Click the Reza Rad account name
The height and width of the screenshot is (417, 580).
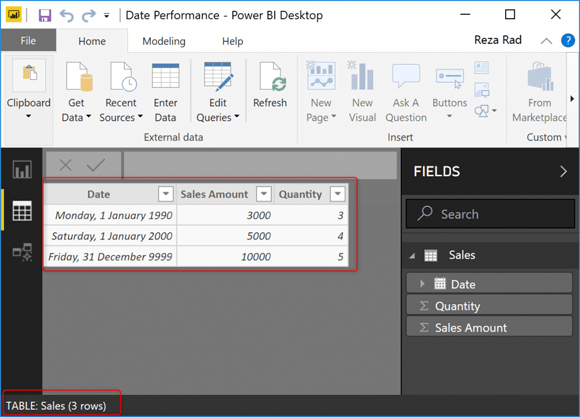pos(498,40)
